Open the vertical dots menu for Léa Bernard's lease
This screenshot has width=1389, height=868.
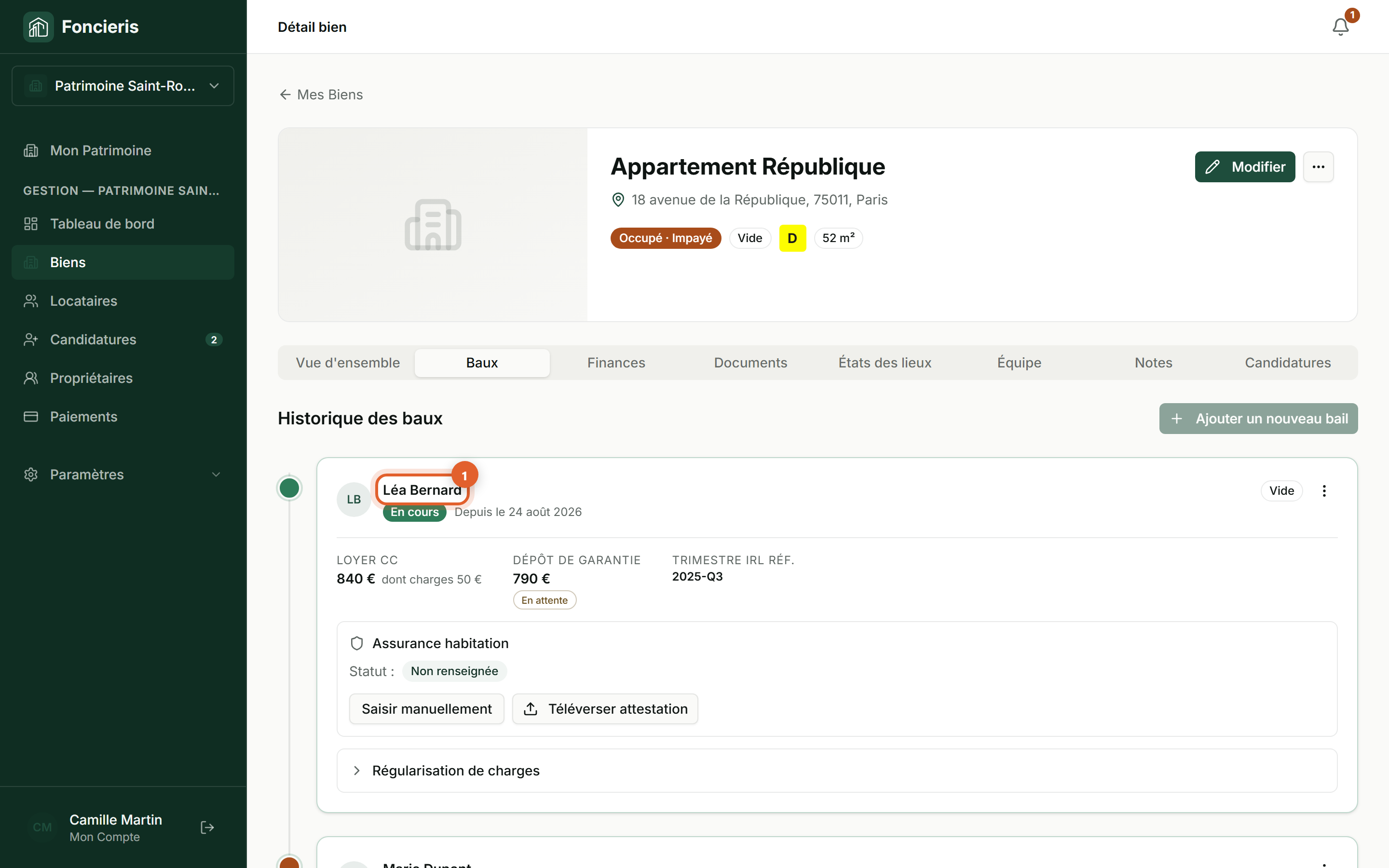[1324, 491]
